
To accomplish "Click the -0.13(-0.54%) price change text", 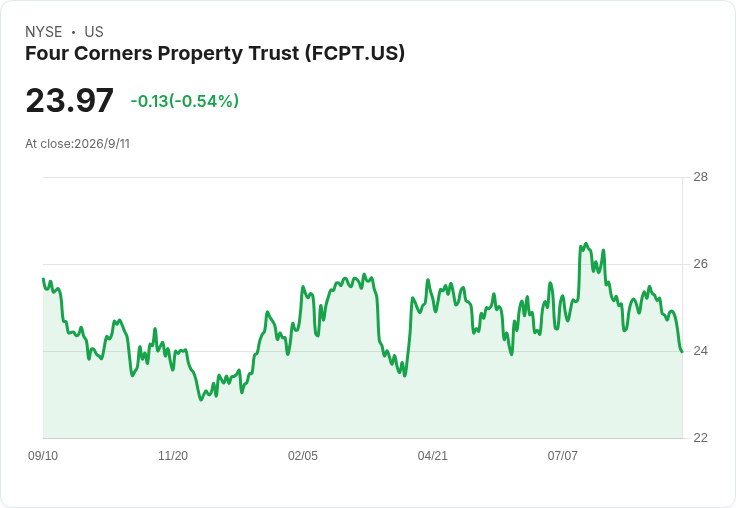I will tap(185, 101).
